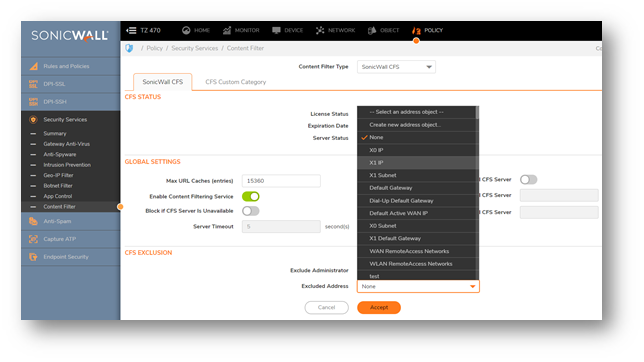This screenshot has width=644, height=362.
Task: Click the Object icon in top bar
Action: coord(372,30)
